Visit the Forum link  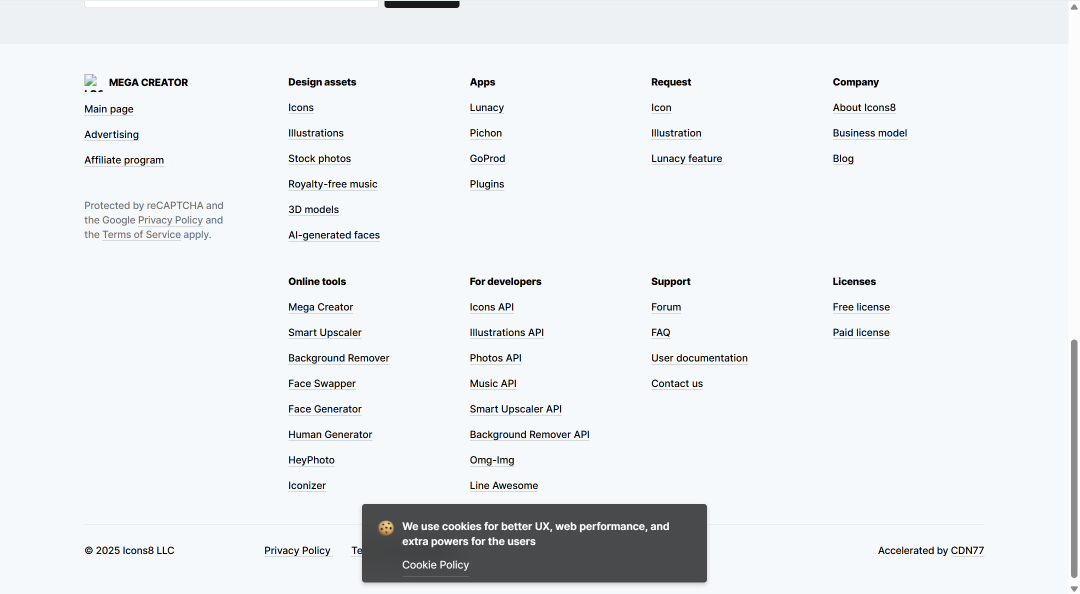tap(666, 307)
